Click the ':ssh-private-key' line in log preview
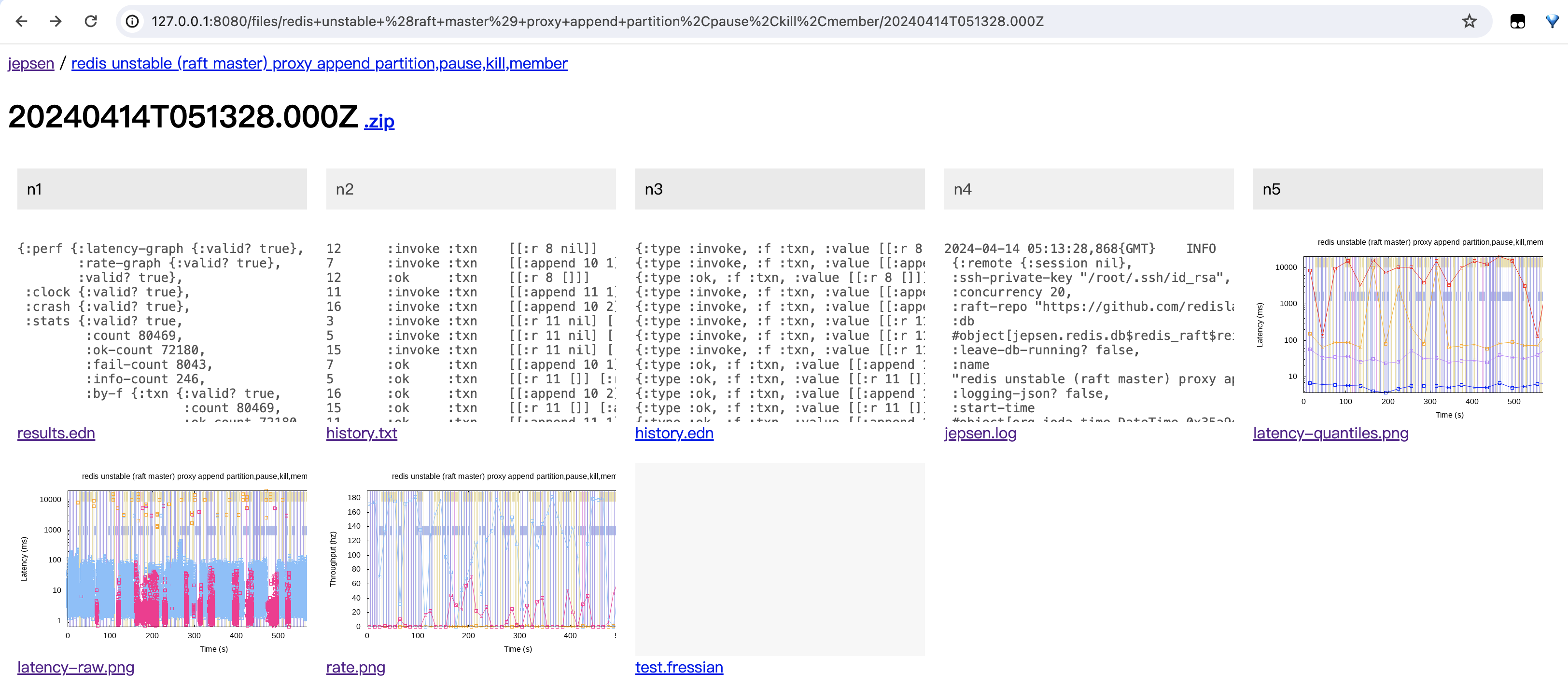This screenshot has height=700, width=1568. click(1092, 278)
